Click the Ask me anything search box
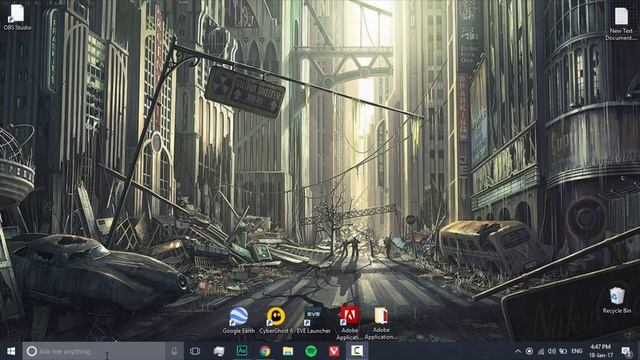640x360 pixels. point(94,351)
